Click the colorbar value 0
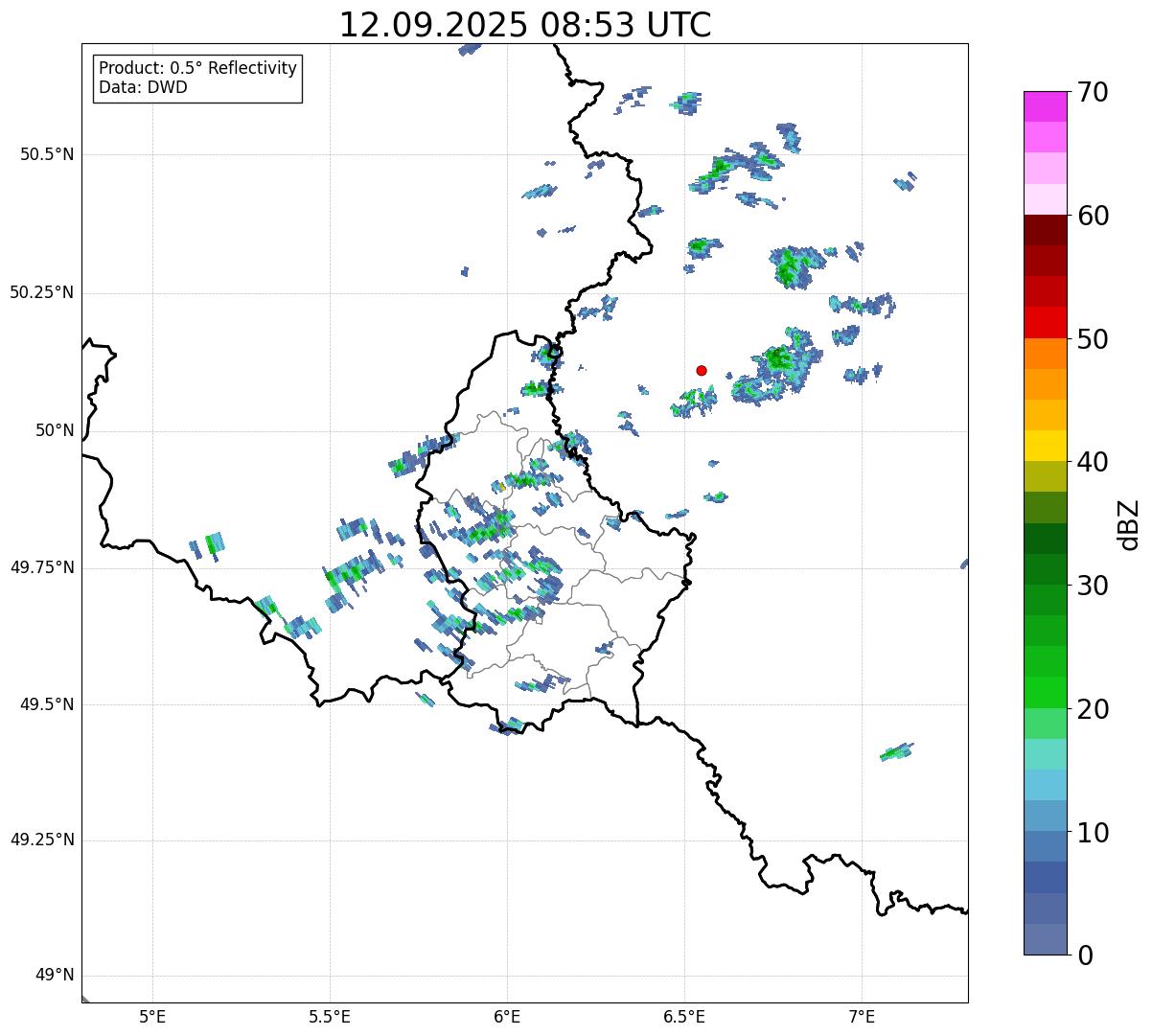Viewport: 1152px width, 1036px height. tap(1085, 955)
